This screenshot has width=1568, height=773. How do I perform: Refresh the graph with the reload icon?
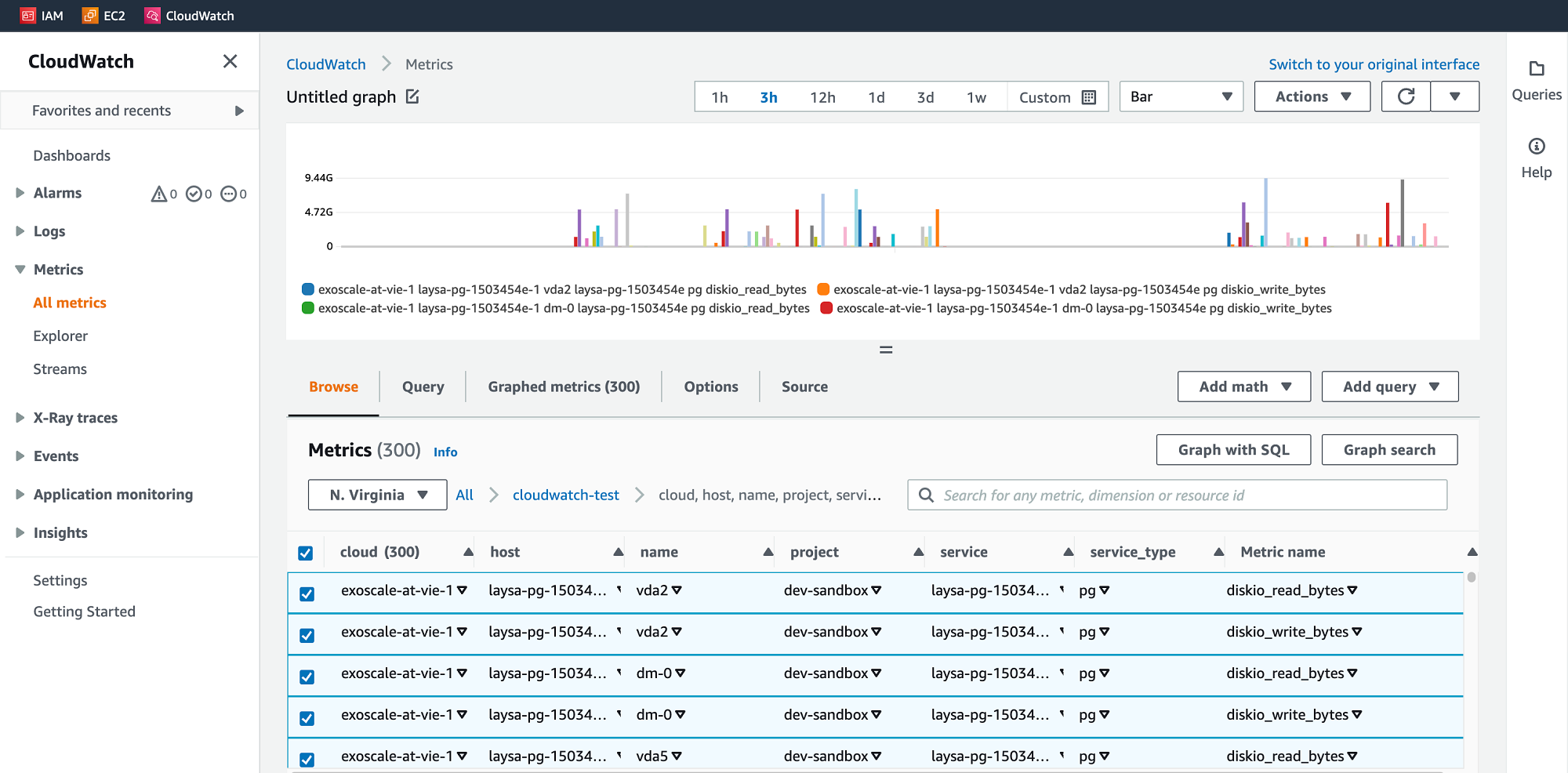tap(1406, 96)
